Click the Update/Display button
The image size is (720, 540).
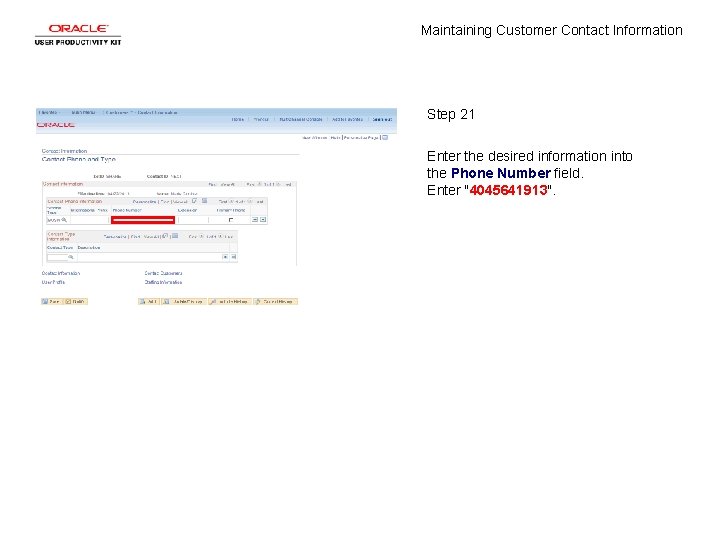tap(184, 302)
